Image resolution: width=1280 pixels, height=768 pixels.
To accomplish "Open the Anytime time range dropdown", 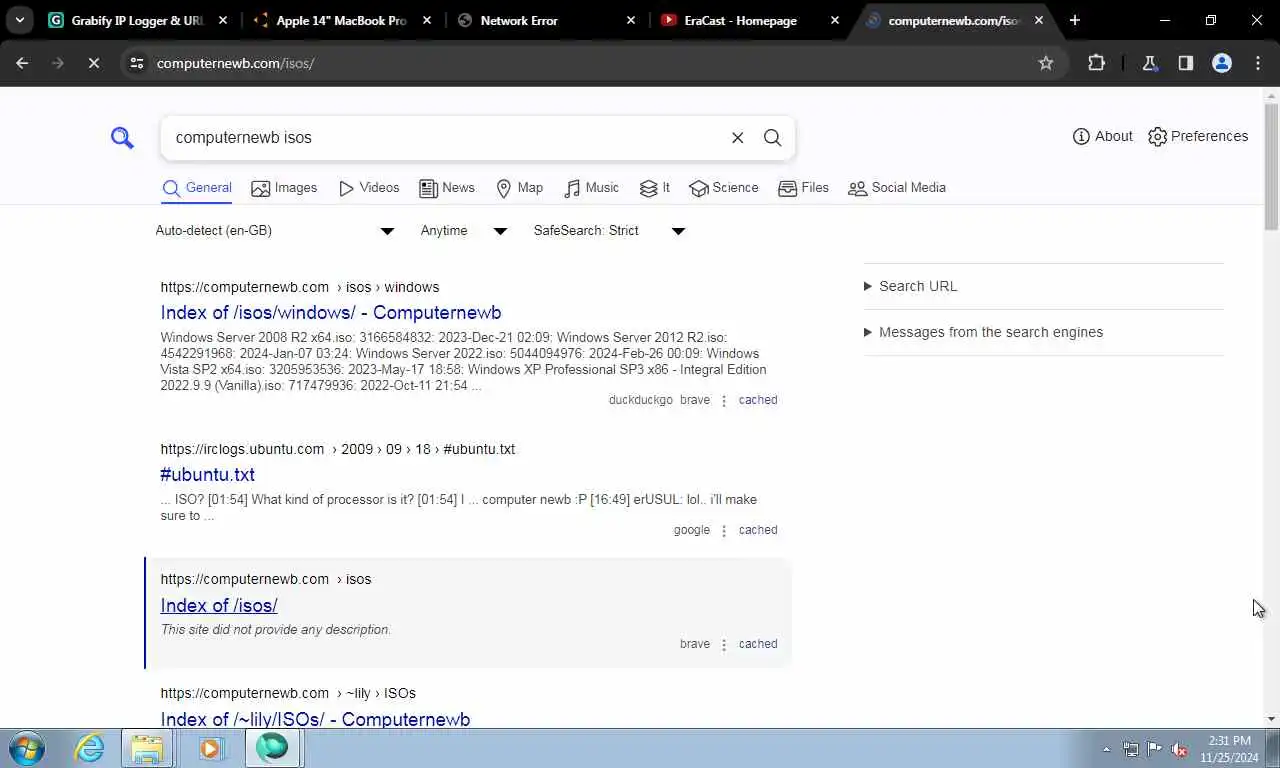I will (464, 231).
